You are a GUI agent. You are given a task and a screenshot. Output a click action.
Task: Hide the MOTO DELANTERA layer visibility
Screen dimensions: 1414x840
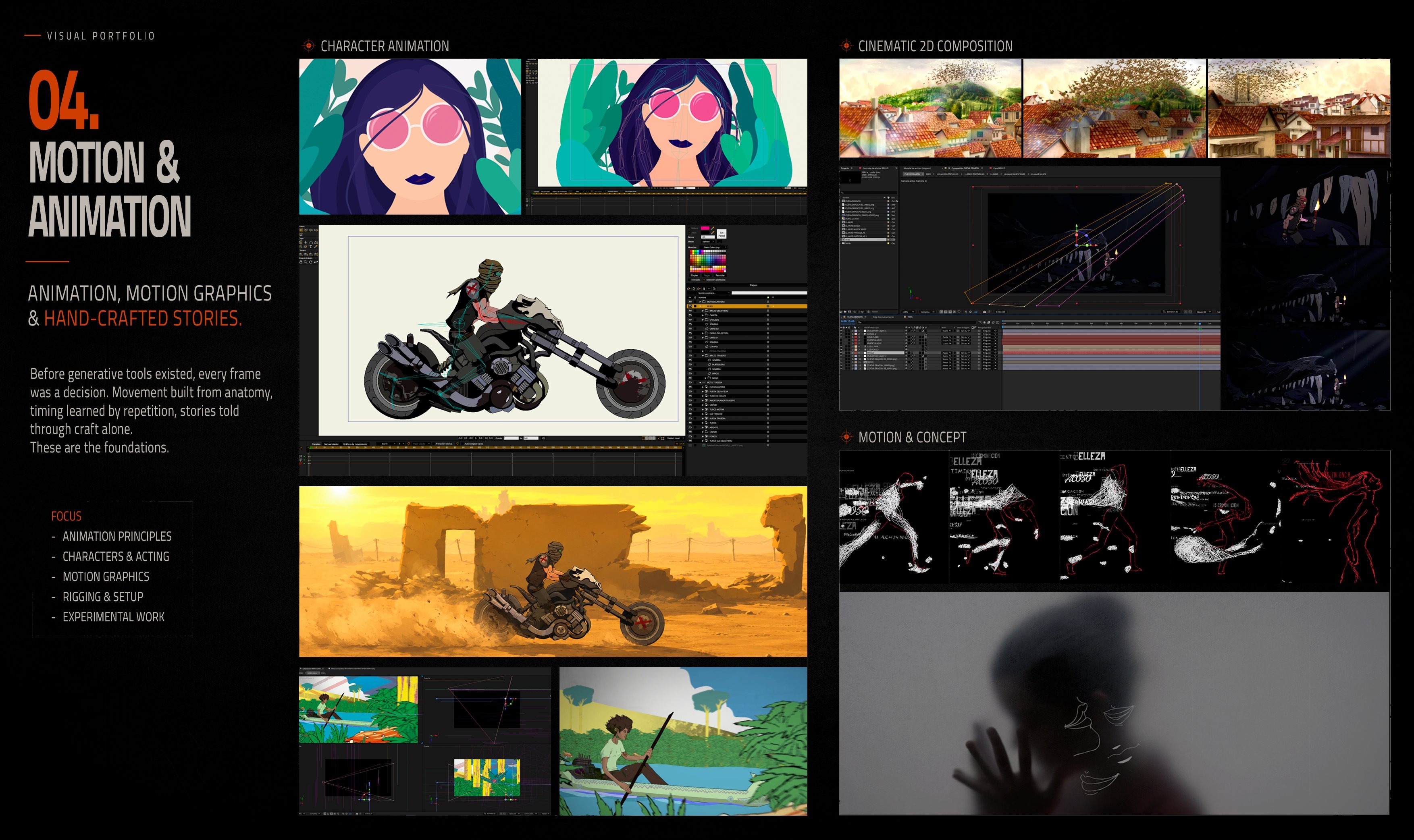pos(690,302)
